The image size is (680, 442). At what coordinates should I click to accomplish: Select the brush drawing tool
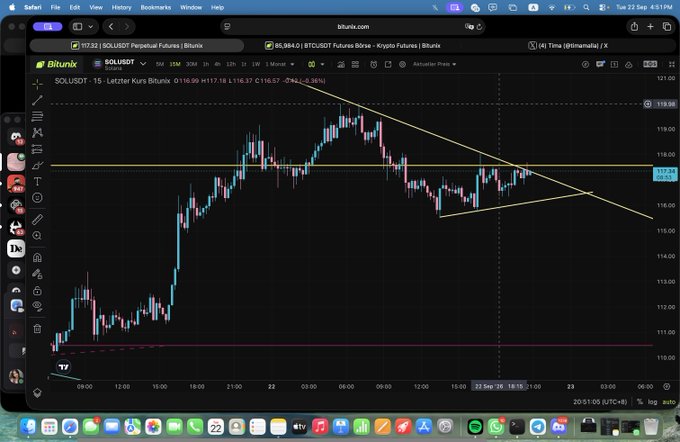[x=37, y=165]
